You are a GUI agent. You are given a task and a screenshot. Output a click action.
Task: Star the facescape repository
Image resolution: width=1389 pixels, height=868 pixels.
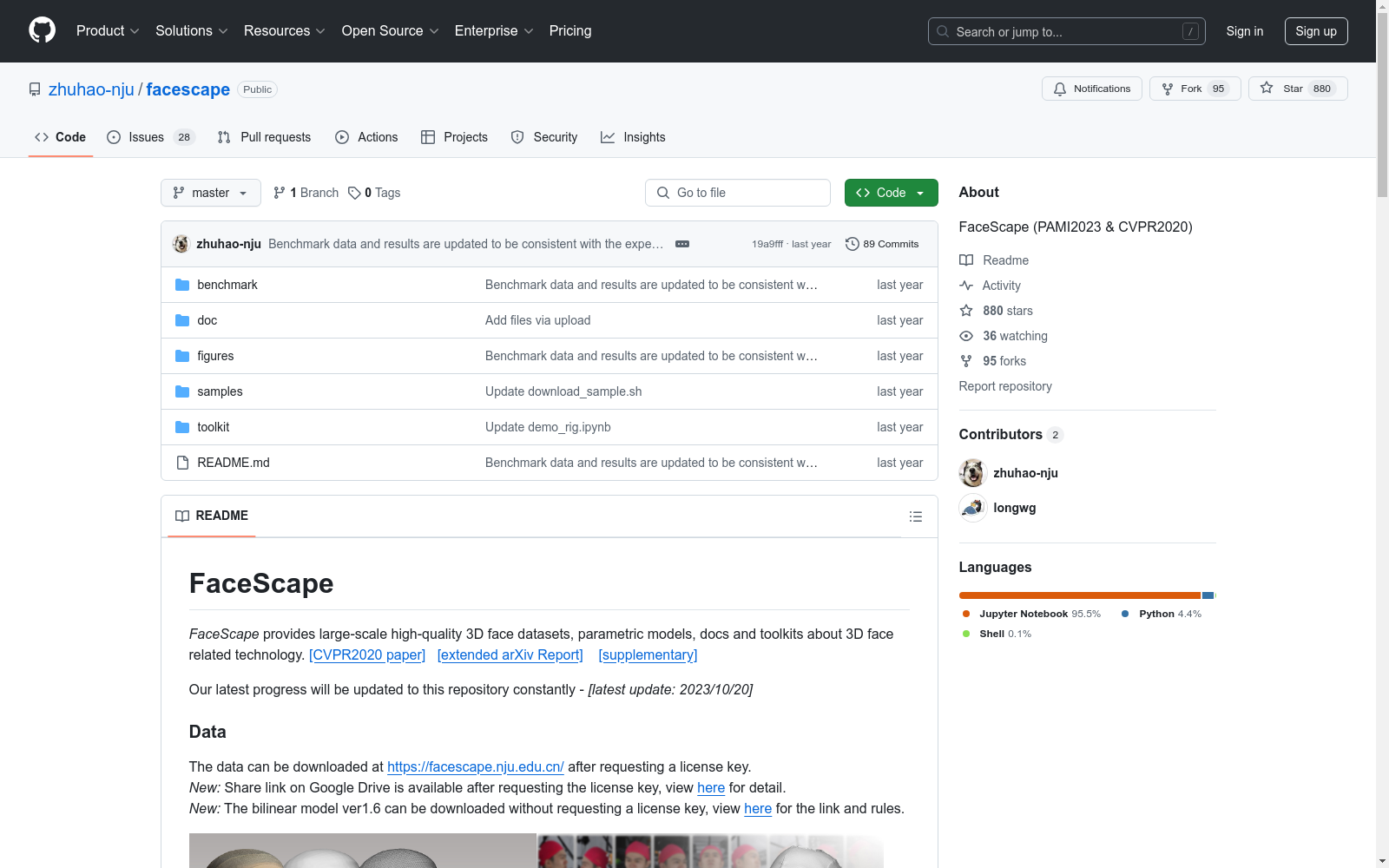(1298, 89)
